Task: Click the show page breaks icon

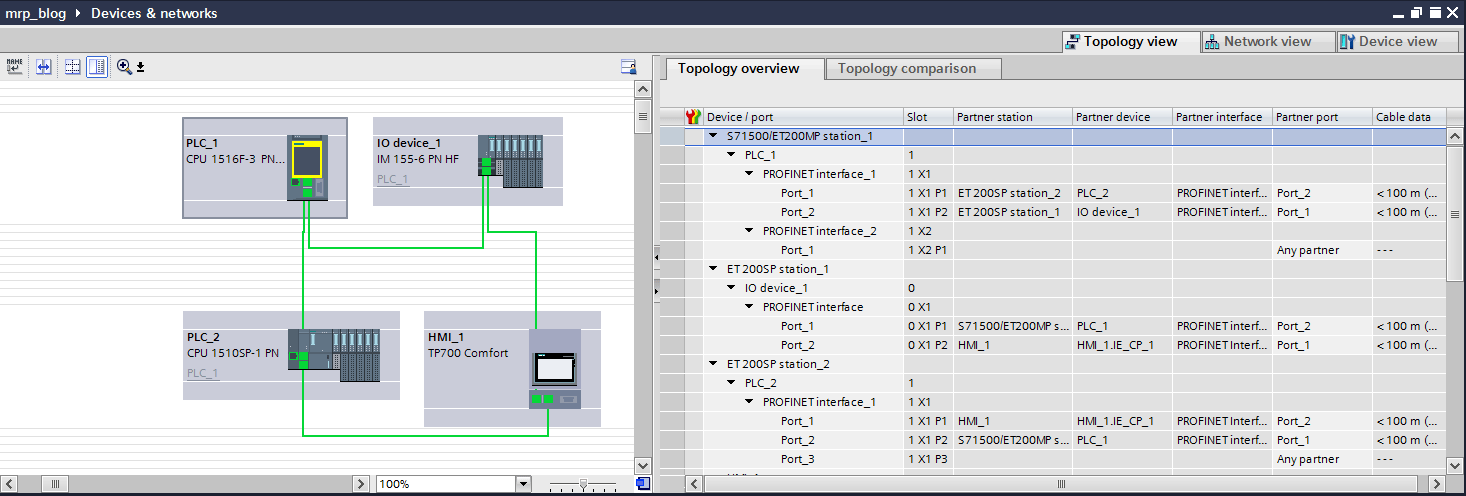Action: pyautogui.click(x=72, y=66)
